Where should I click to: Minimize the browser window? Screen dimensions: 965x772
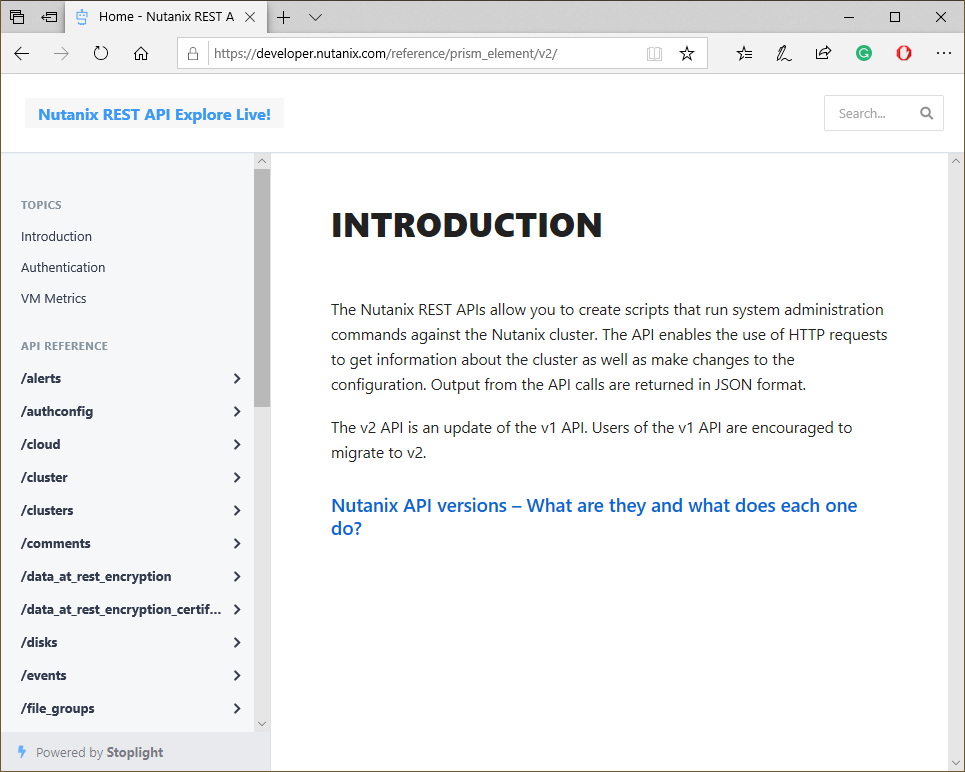tap(849, 17)
